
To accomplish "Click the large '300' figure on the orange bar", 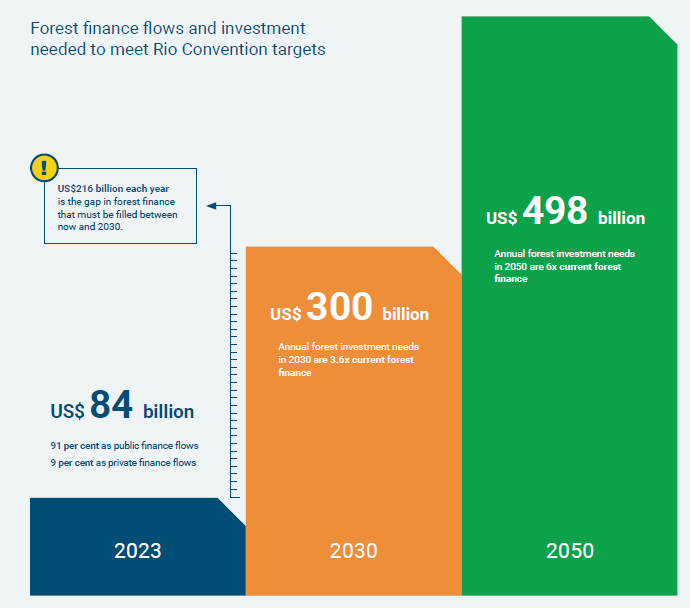I will pyautogui.click(x=339, y=308).
